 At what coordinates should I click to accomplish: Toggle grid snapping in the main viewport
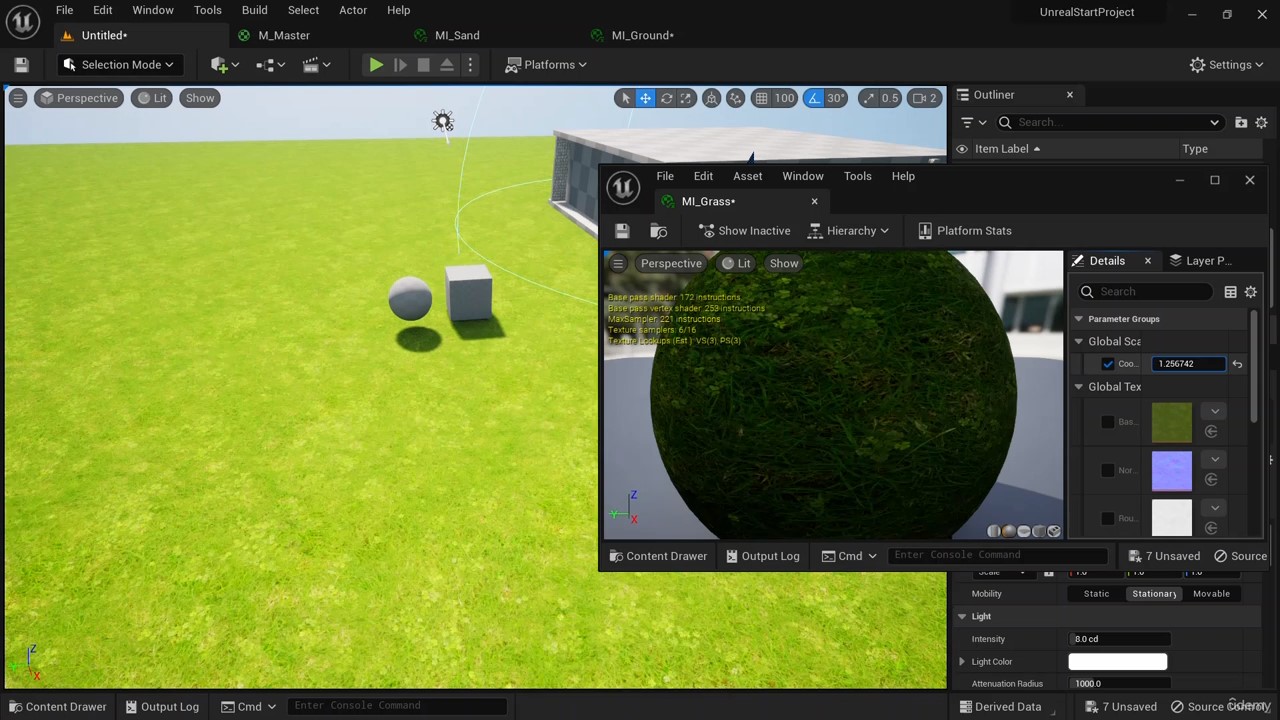762,98
